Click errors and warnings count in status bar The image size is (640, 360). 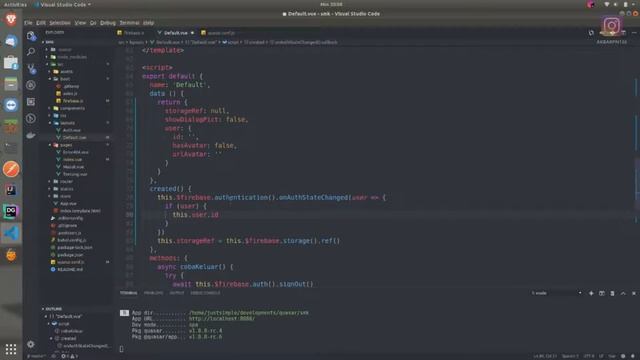click(x=69, y=356)
